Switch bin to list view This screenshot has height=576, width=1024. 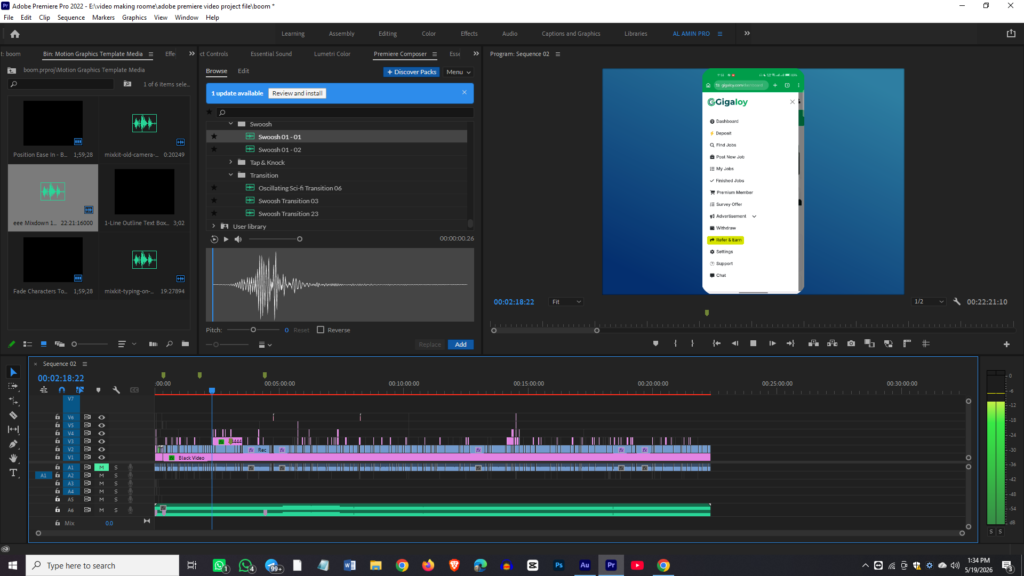point(27,344)
